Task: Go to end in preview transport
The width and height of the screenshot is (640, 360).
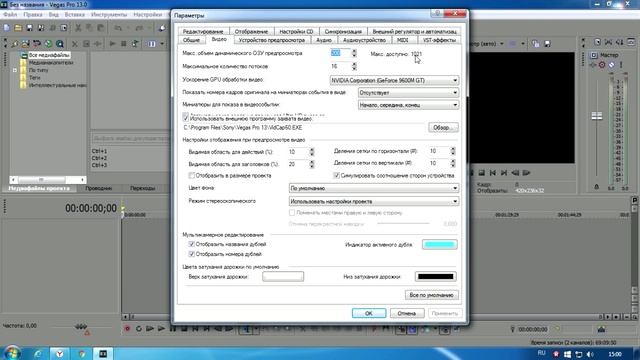Action: (x=504, y=173)
